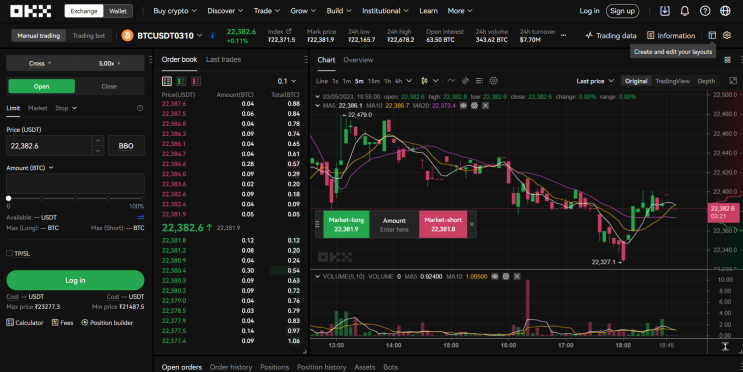
Task: Remove the VOLUME indicator with X
Action: click(517, 276)
